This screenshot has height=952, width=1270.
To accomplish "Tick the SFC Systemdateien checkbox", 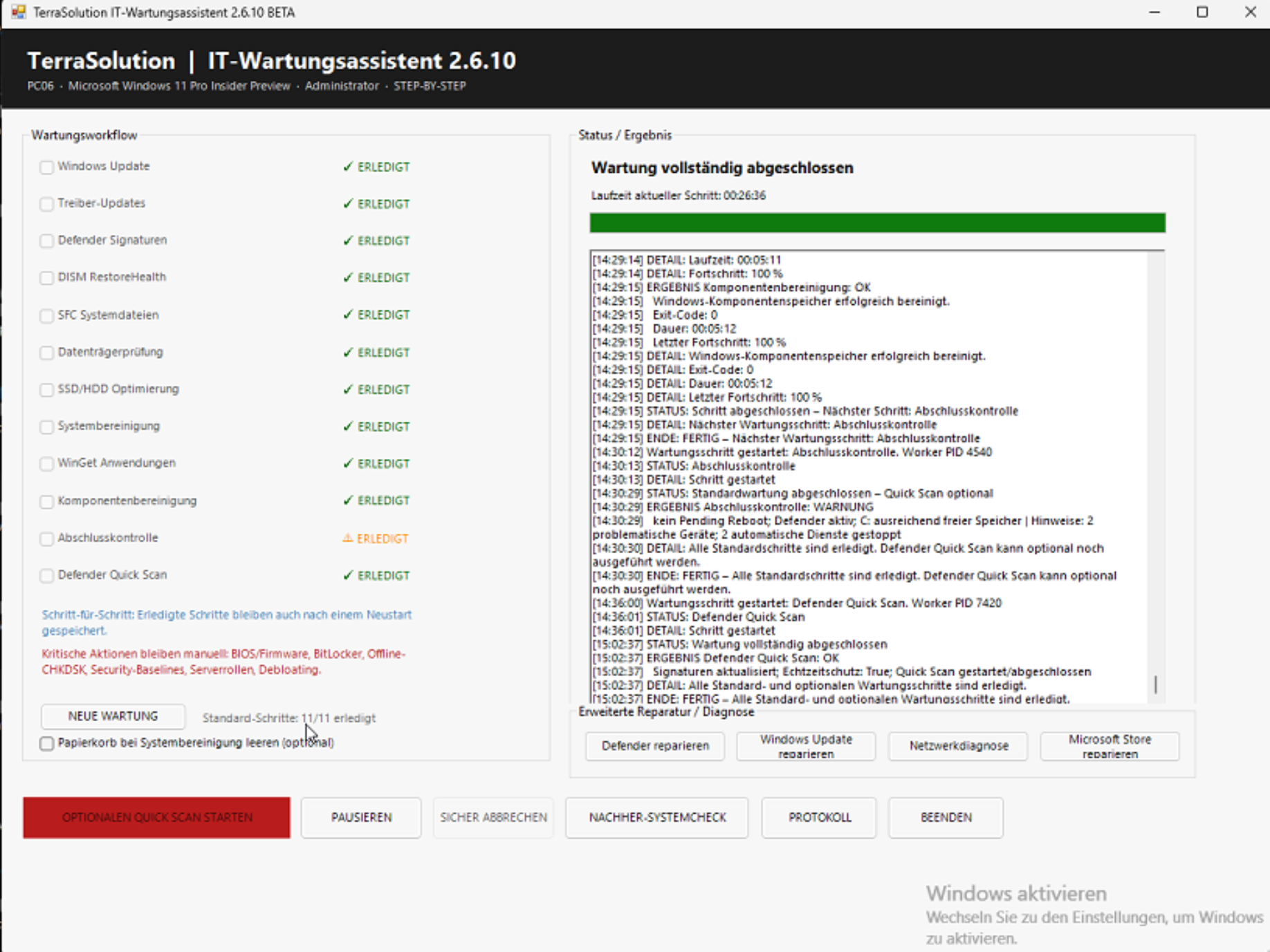I will point(46,315).
